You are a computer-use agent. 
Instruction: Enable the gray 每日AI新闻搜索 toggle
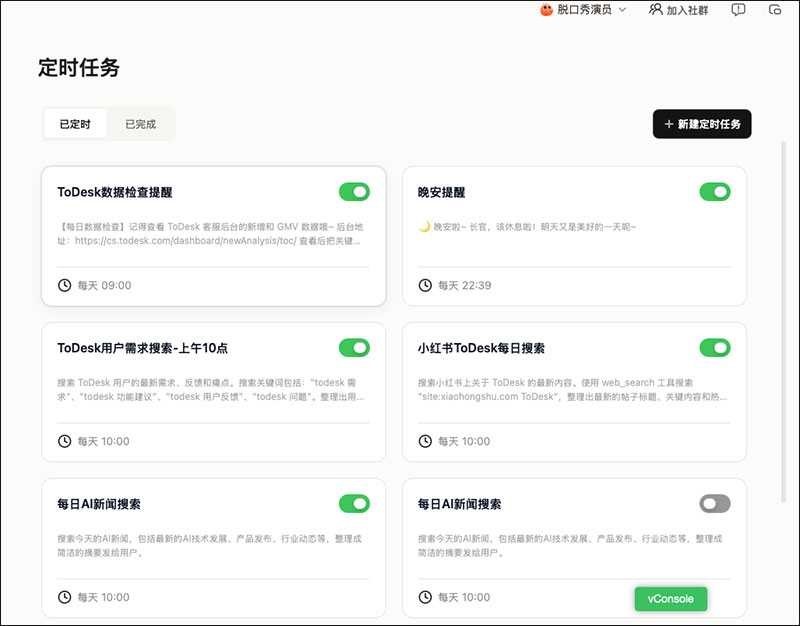715,504
